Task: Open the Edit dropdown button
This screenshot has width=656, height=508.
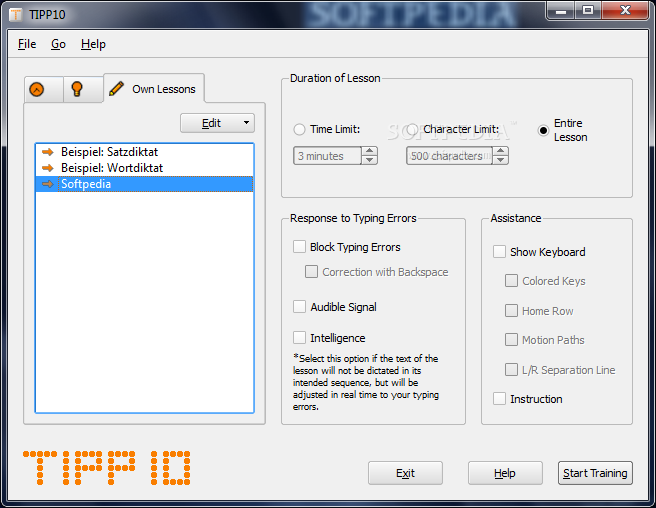Action: coord(218,123)
